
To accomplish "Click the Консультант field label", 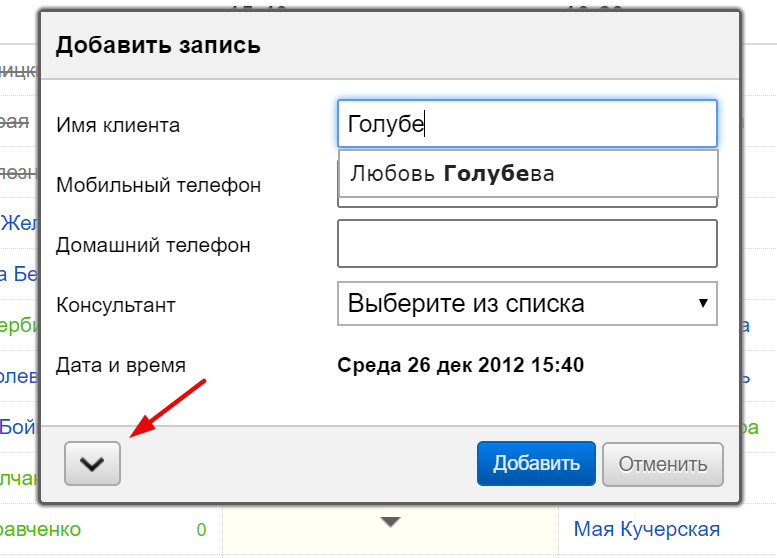I will tap(116, 304).
